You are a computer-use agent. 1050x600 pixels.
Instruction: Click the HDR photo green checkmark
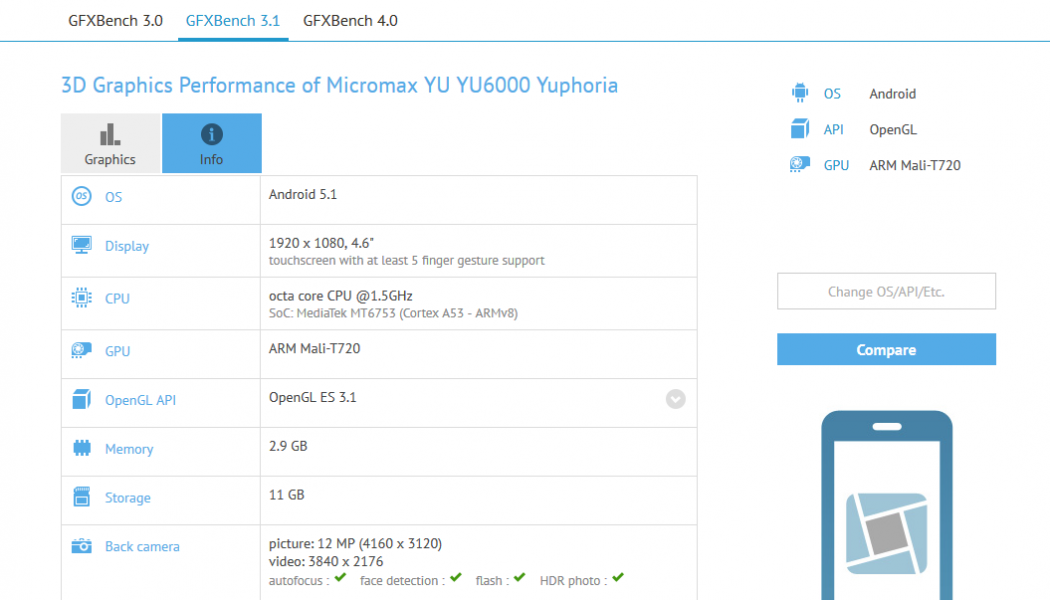click(x=617, y=578)
